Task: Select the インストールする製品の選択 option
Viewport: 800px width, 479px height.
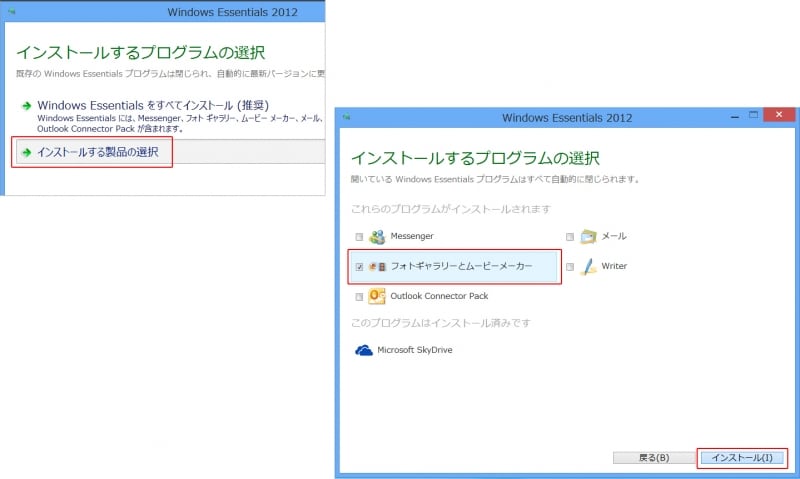Action: click(x=97, y=152)
